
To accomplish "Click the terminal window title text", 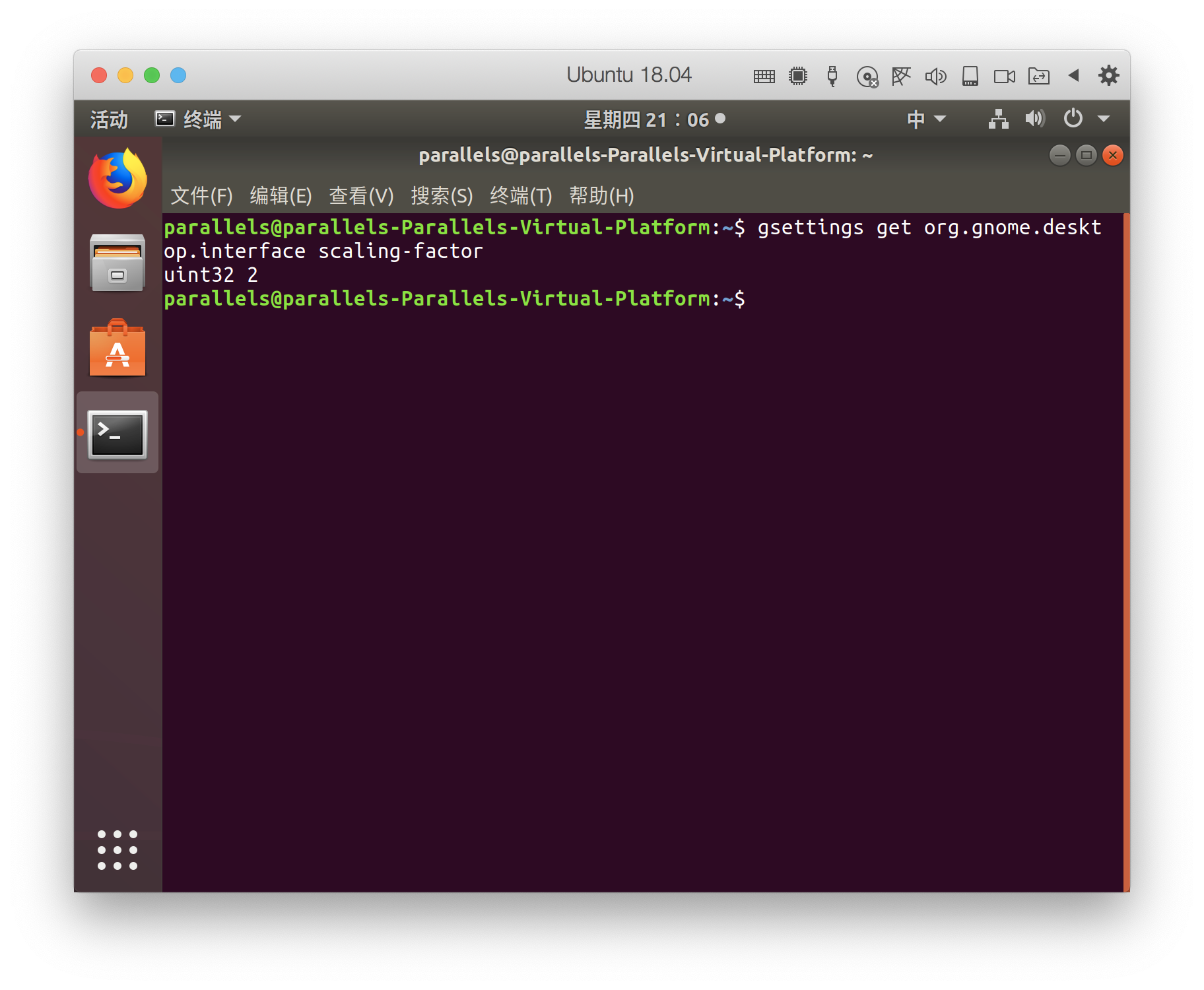I will [x=646, y=155].
